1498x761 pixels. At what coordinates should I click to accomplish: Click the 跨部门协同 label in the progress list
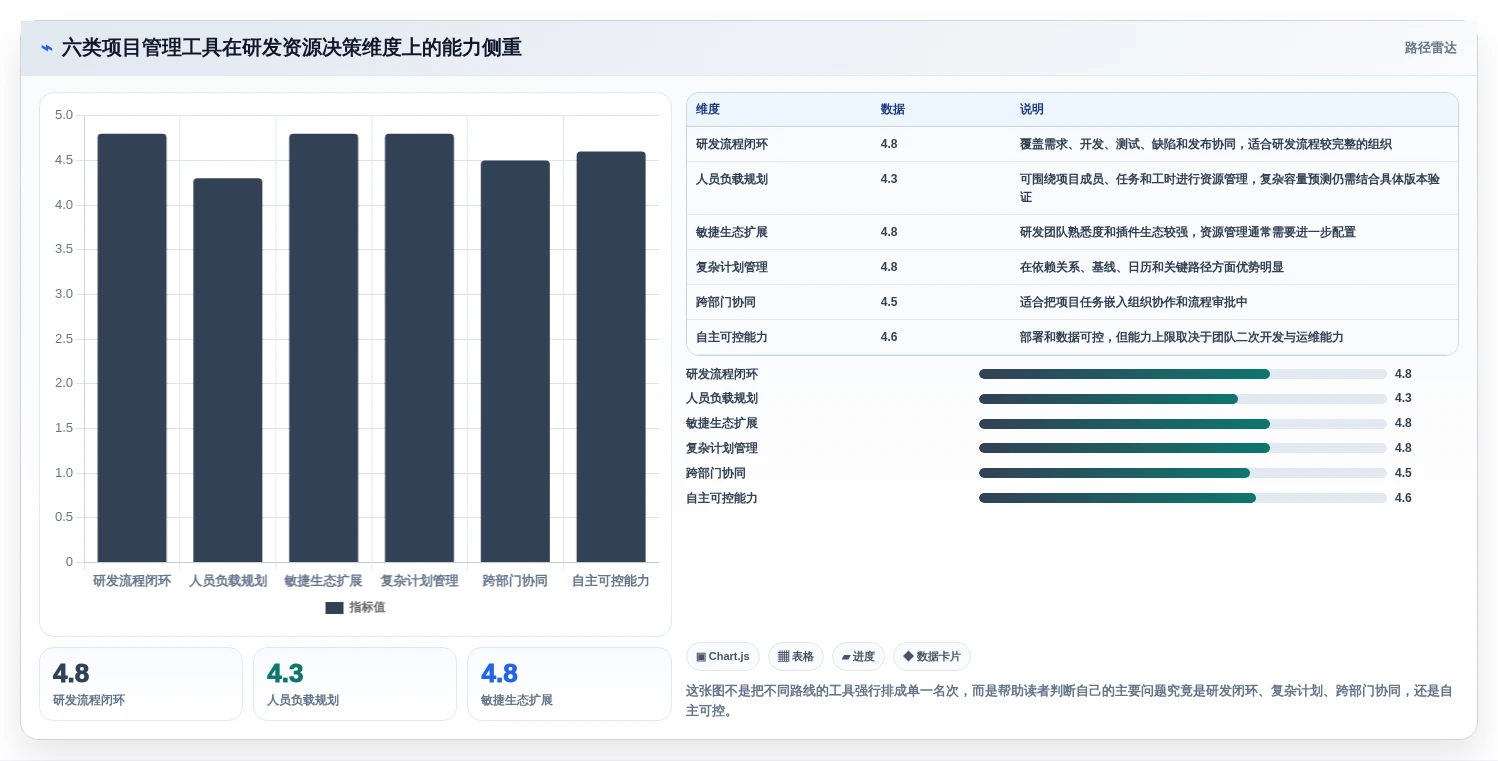[716, 473]
